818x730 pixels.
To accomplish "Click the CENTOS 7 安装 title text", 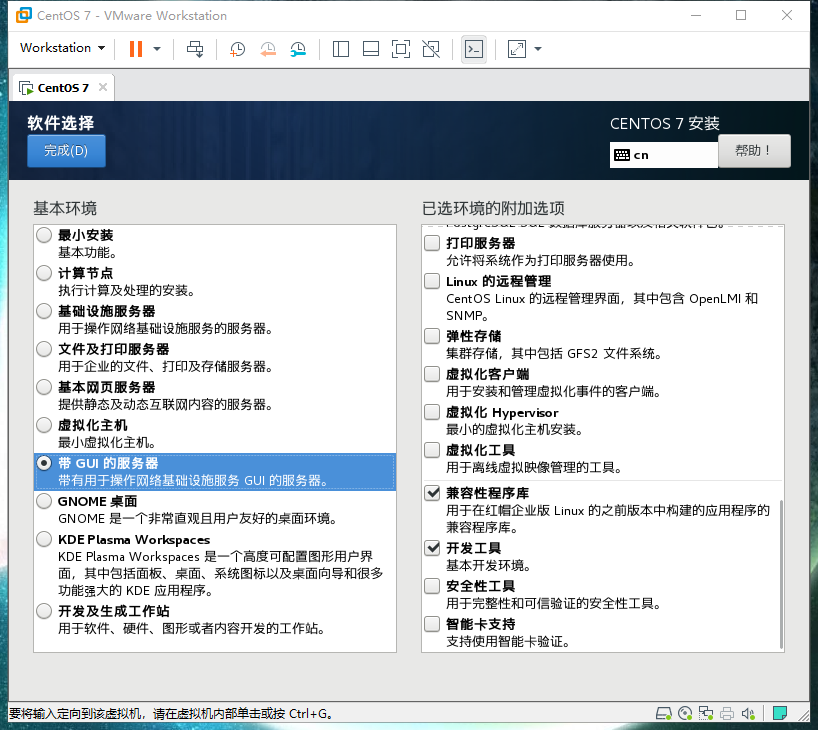I will [665, 124].
